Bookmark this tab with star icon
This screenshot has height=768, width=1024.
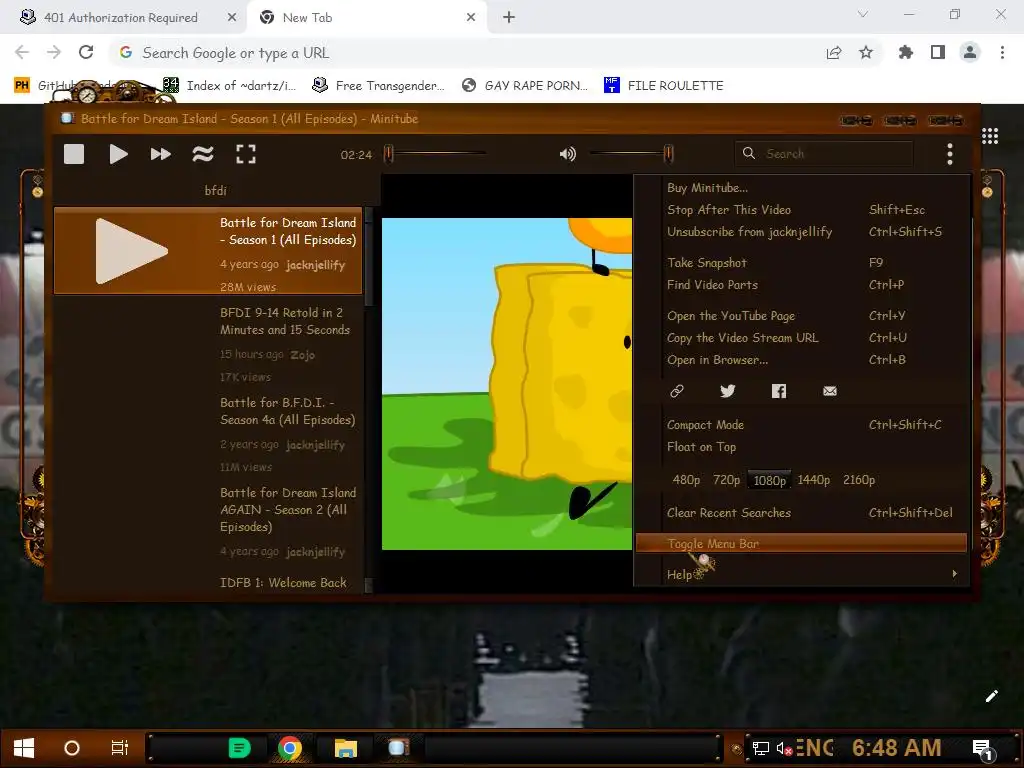point(866,52)
